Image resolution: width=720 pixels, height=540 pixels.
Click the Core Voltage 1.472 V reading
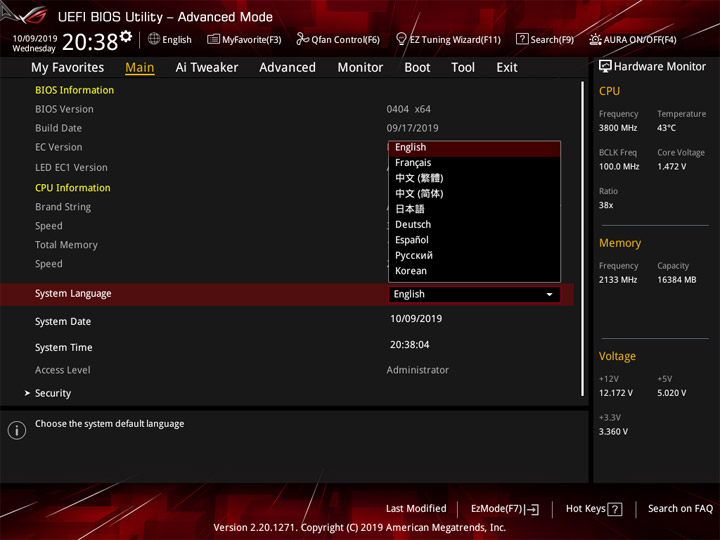(671, 167)
